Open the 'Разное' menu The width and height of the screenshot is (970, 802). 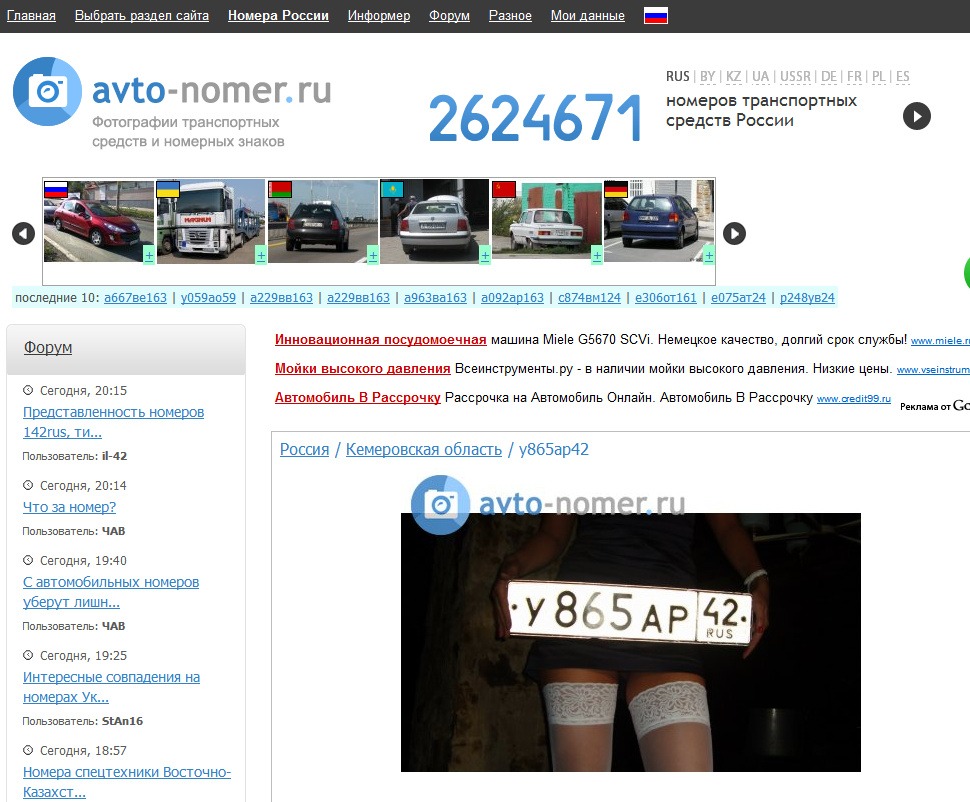pos(510,15)
